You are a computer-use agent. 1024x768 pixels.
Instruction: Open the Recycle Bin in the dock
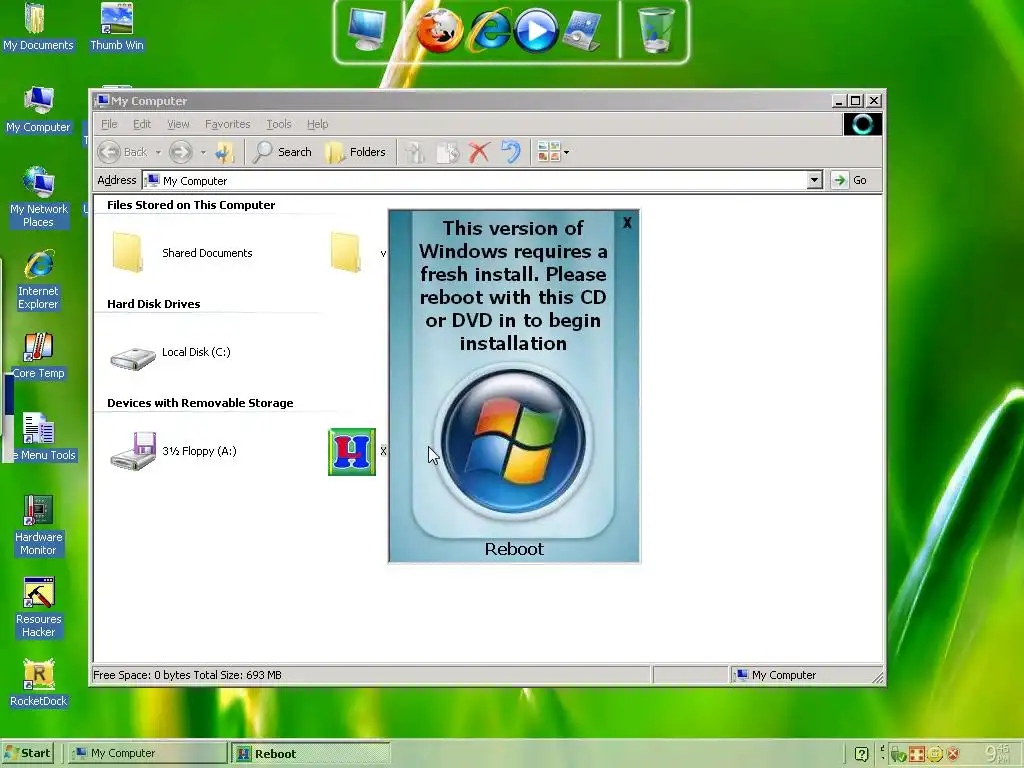point(655,31)
